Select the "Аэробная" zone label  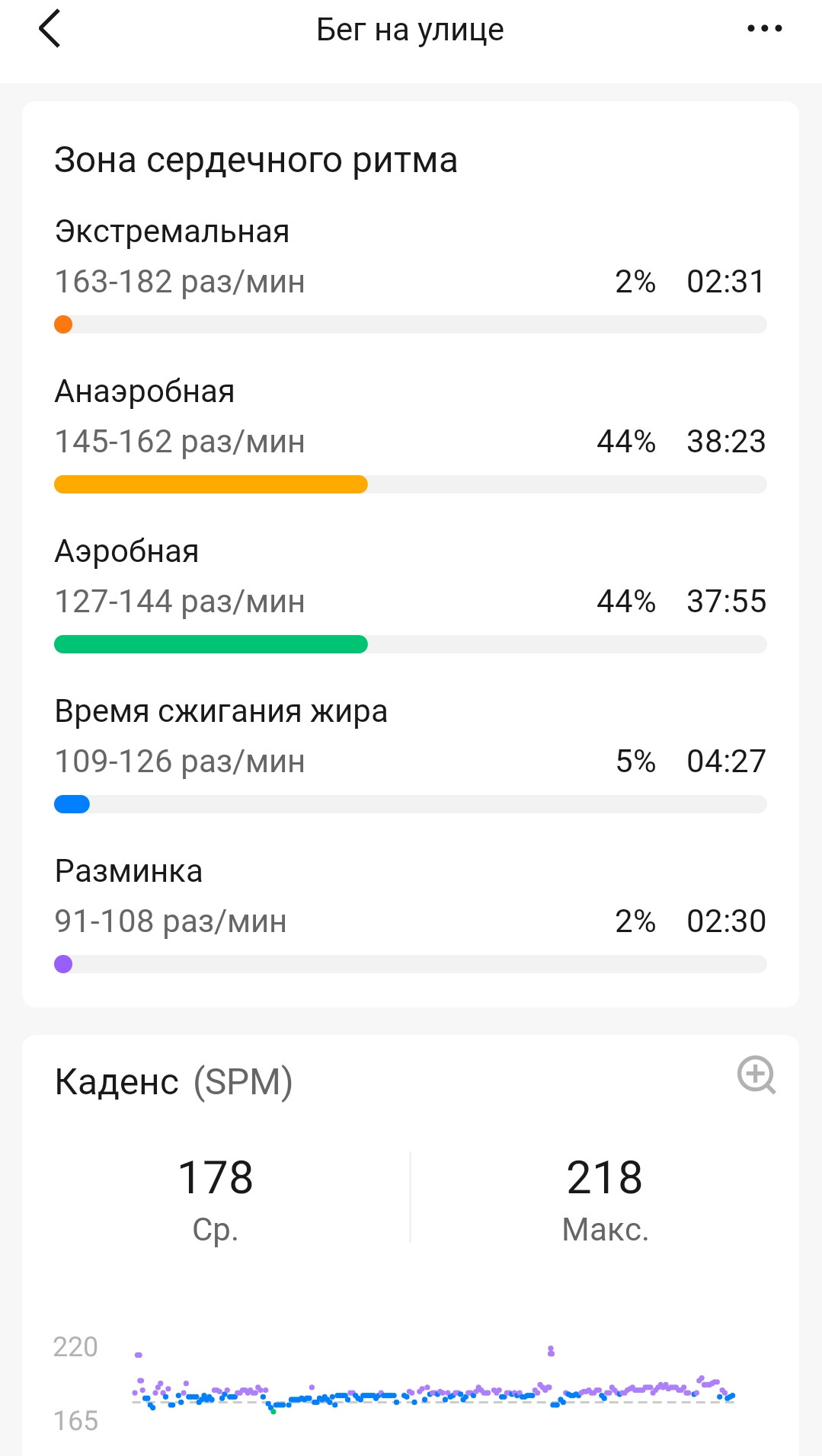coord(126,551)
